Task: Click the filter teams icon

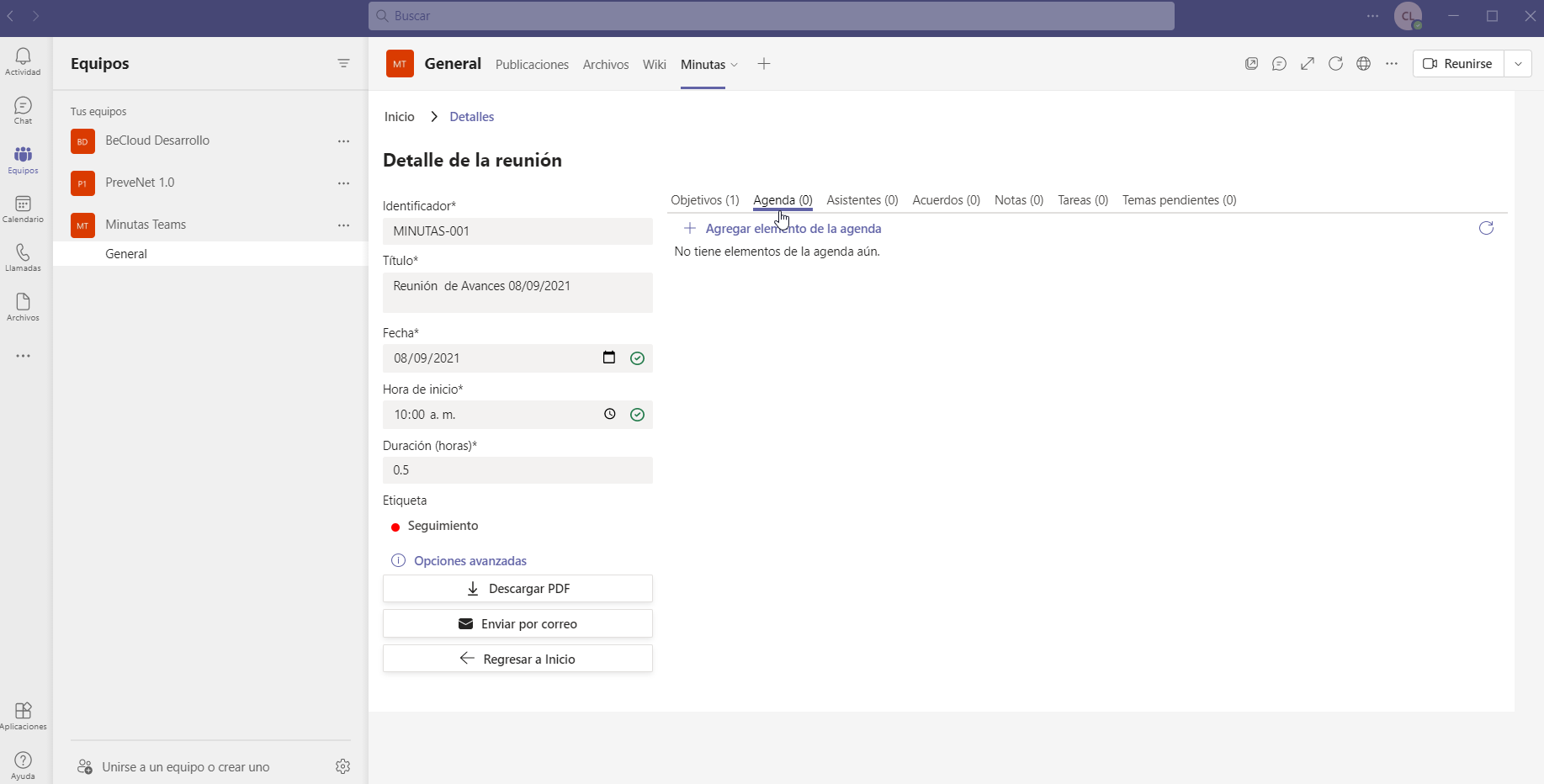Action: point(343,63)
